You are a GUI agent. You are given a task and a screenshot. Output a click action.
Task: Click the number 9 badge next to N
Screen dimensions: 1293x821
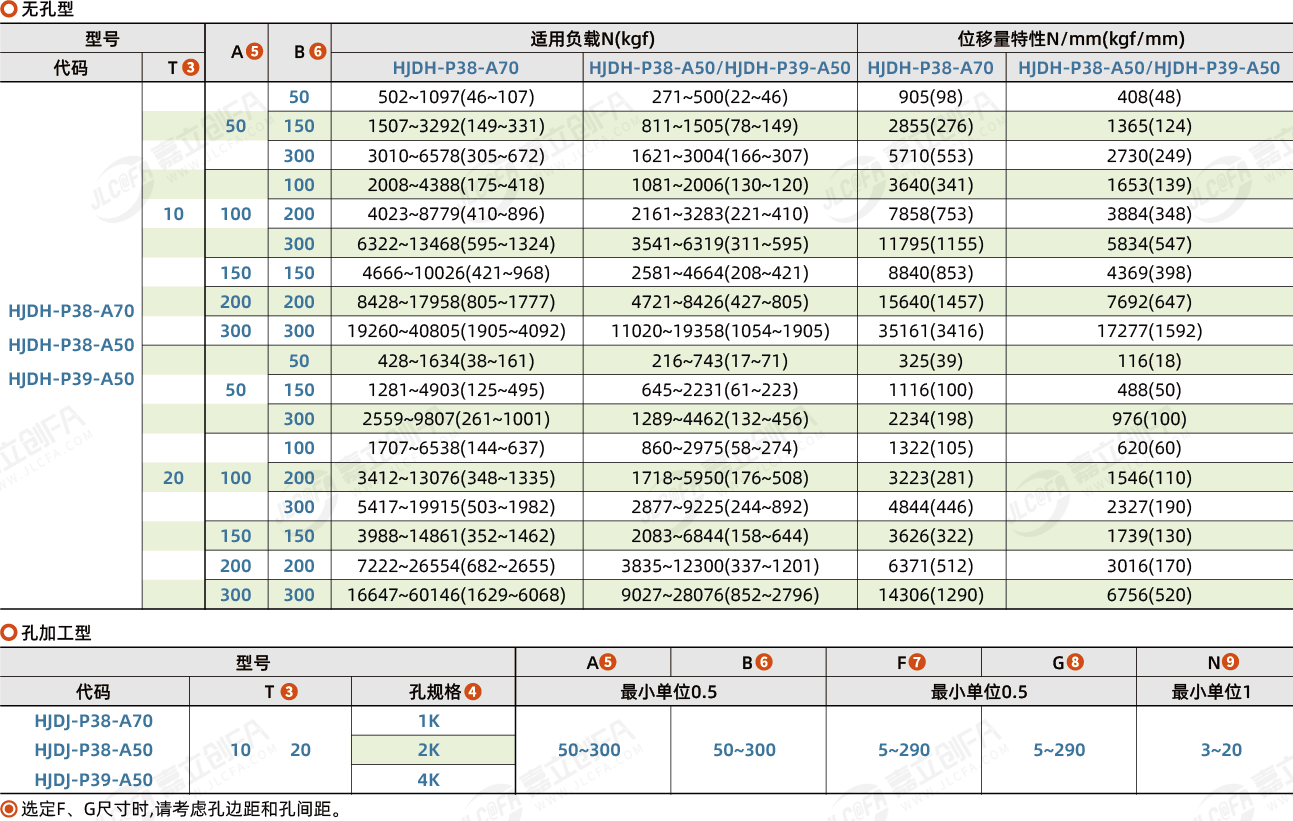pos(1230,662)
